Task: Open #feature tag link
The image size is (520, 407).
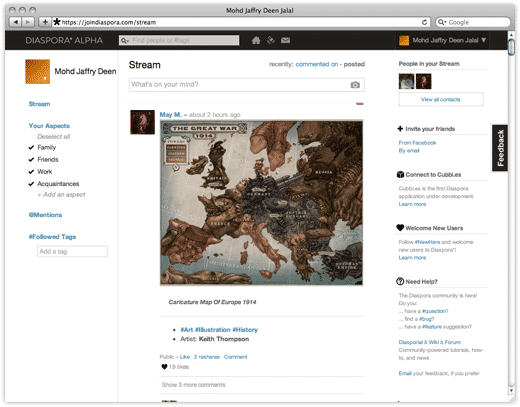Action: click(x=432, y=327)
